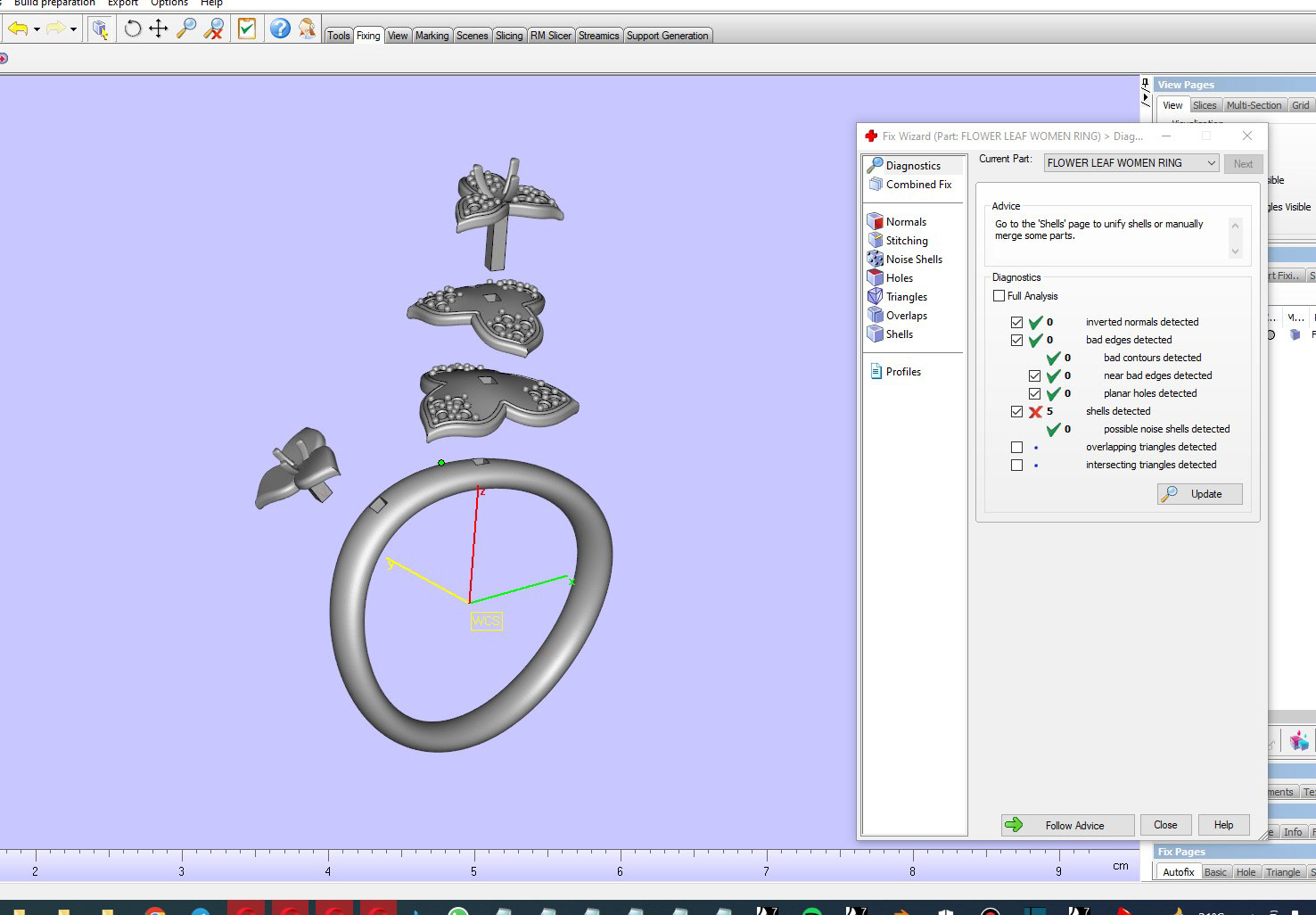Screen dimensions: 1316x915
Task: Toggle bad edges detected checkbox
Action: tap(1016, 340)
